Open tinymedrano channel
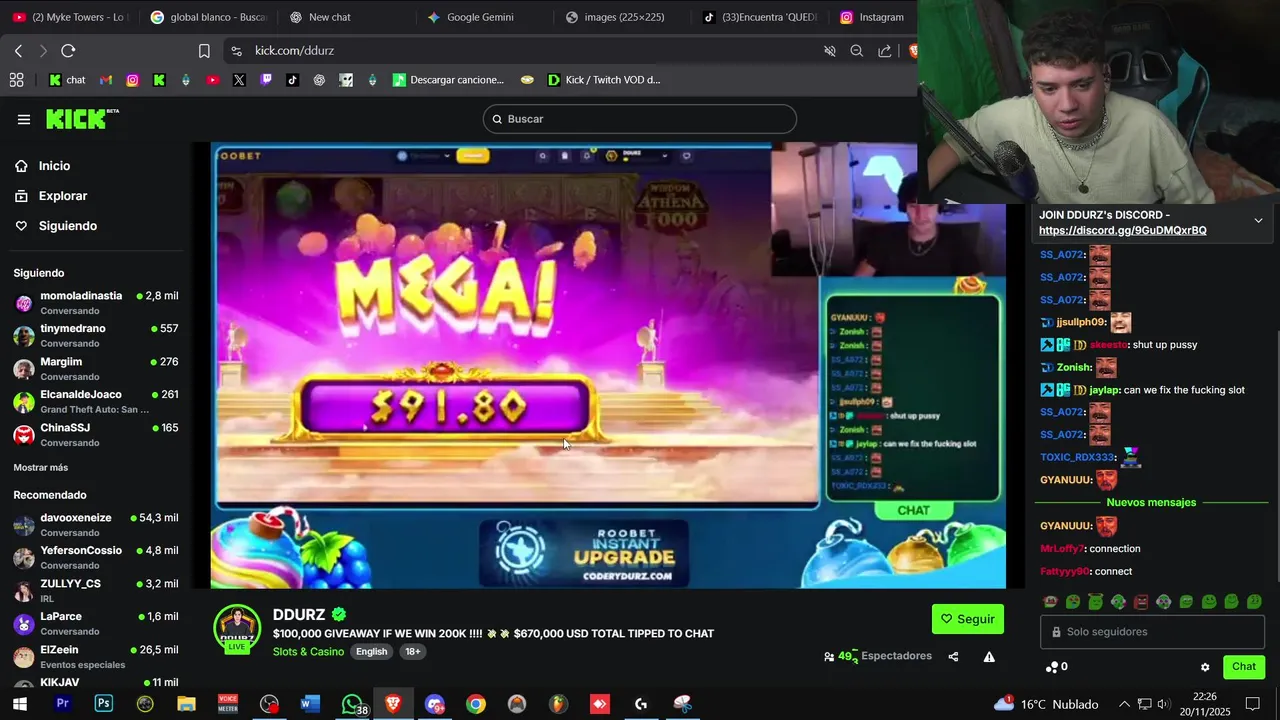Image resolution: width=1280 pixels, height=720 pixels. coord(96,336)
